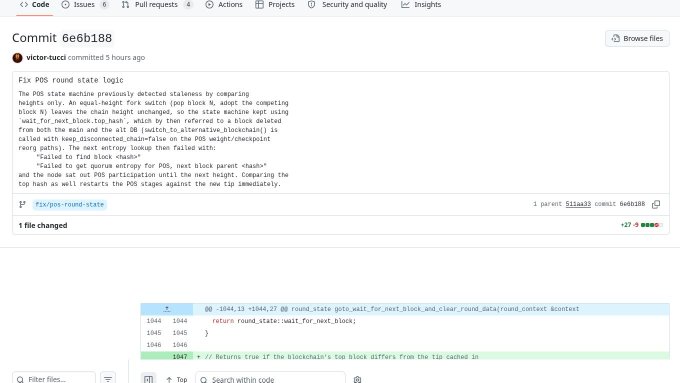Select the '1 file changed' text
The width and height of the screenshot is (680, 383).
(x=42, y=225)
